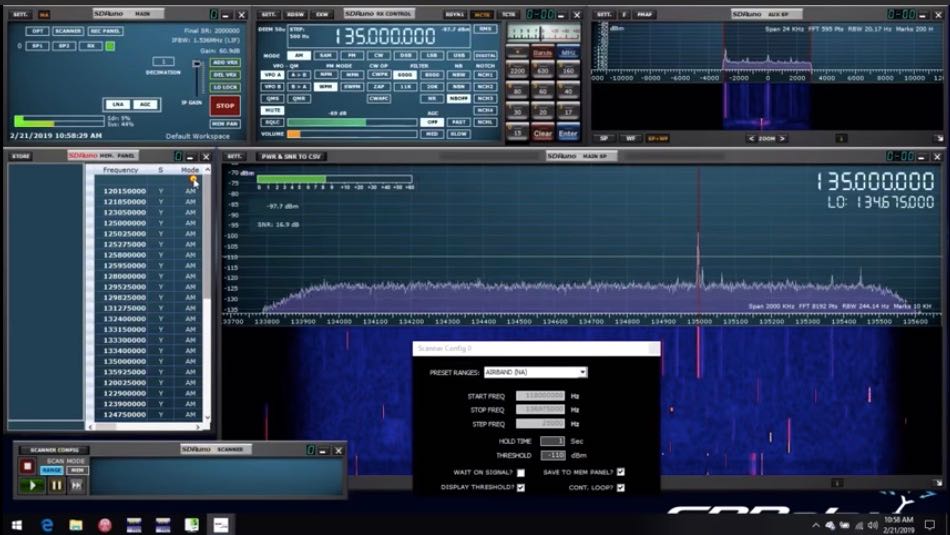Click zoom-in right arrow in Aux SP

pyautogui.click(x=782, y=139)
